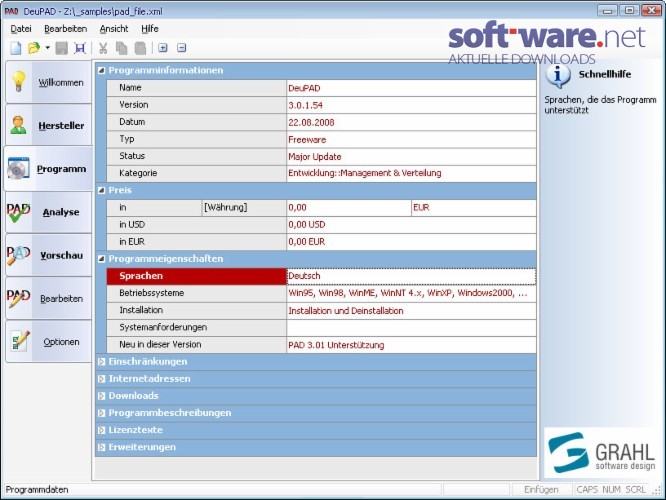This screenshot has height=500, width=666.
Task: Click the DeuPAD title bar app icon
Action: click(x=11, y=11)
